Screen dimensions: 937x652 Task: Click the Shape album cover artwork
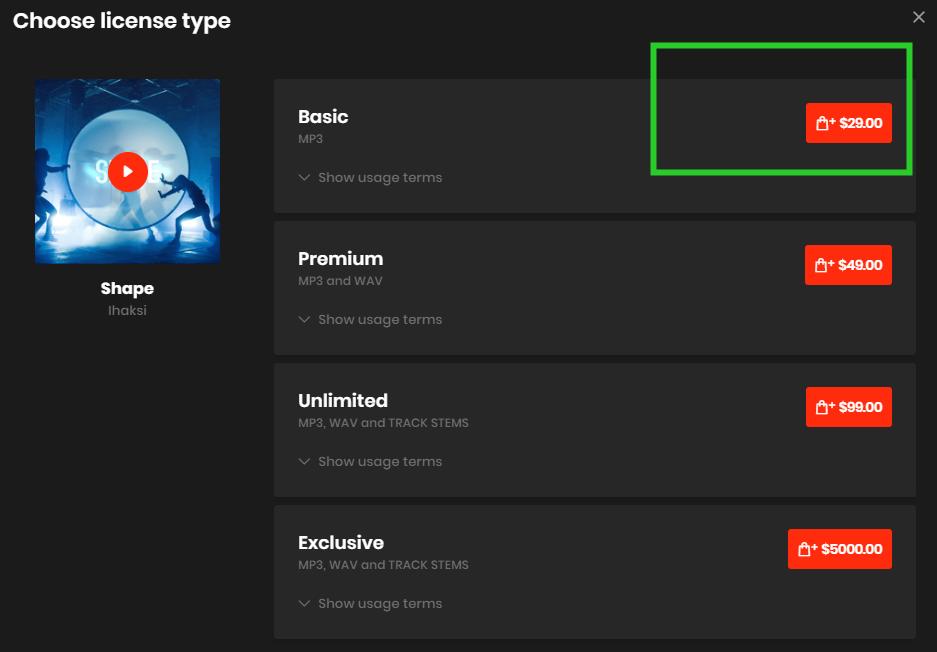point(70,120)
